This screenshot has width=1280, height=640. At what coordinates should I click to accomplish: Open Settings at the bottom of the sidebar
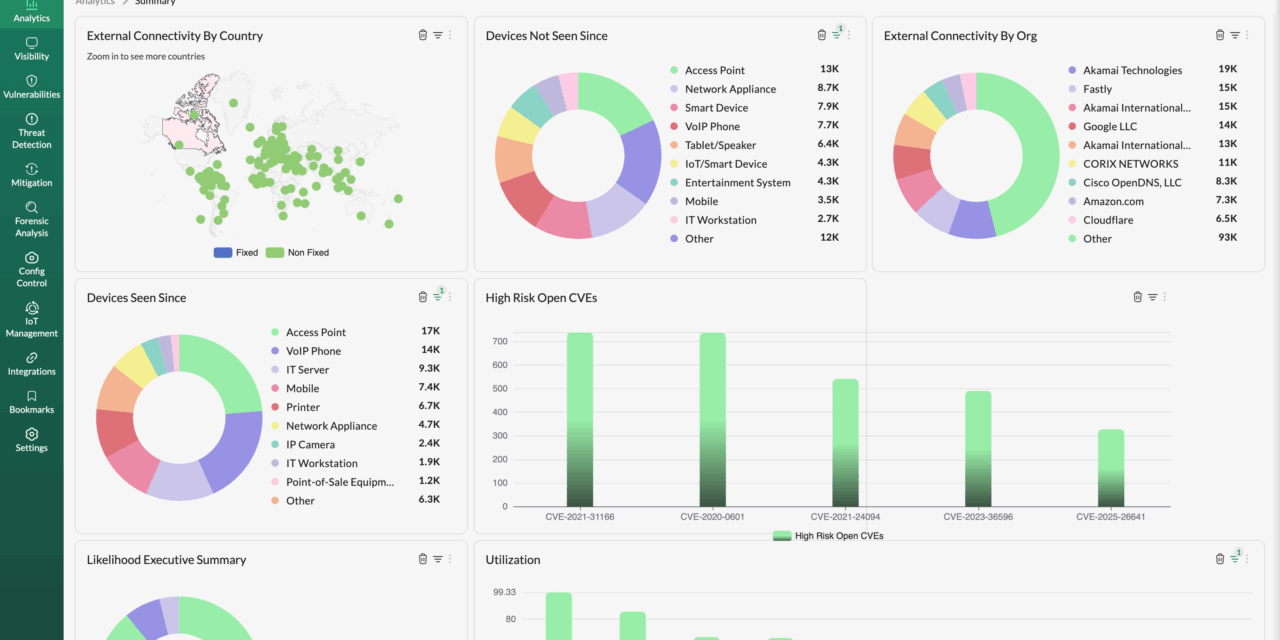pos(32,441)
